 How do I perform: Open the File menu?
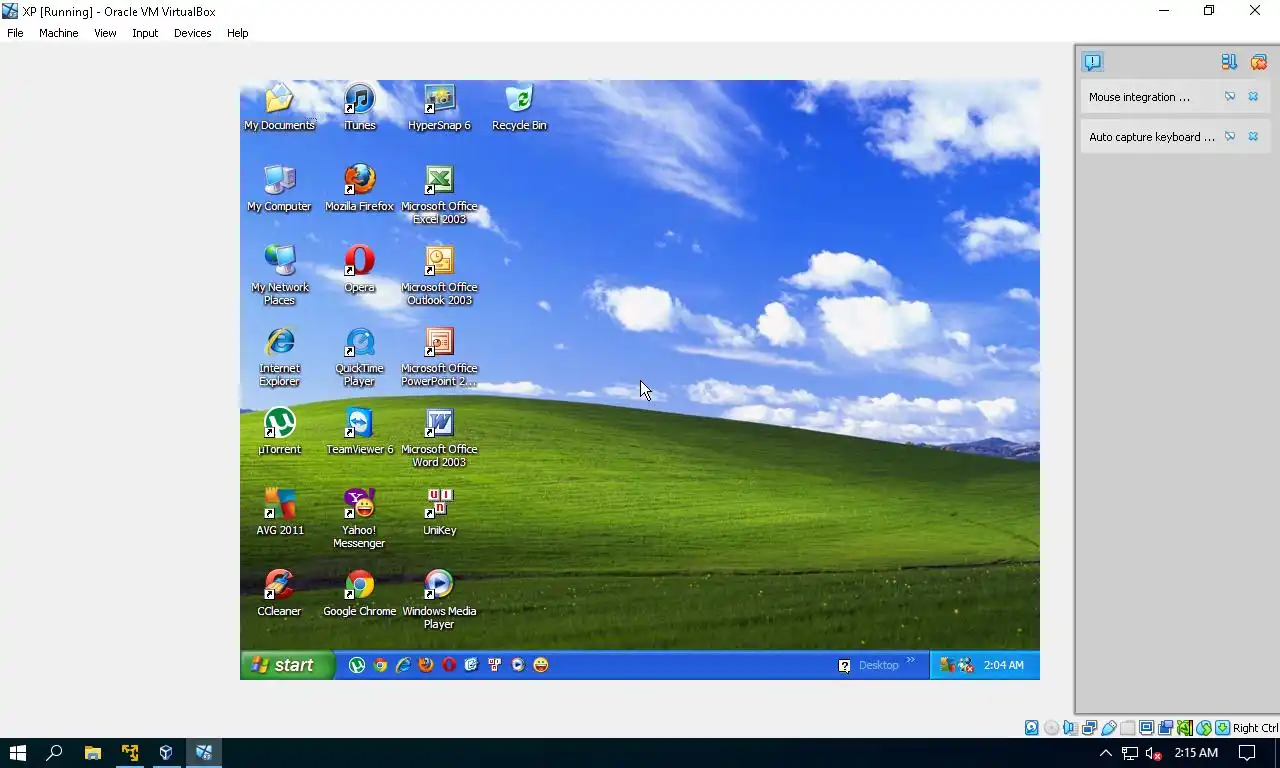click(15, 33)
